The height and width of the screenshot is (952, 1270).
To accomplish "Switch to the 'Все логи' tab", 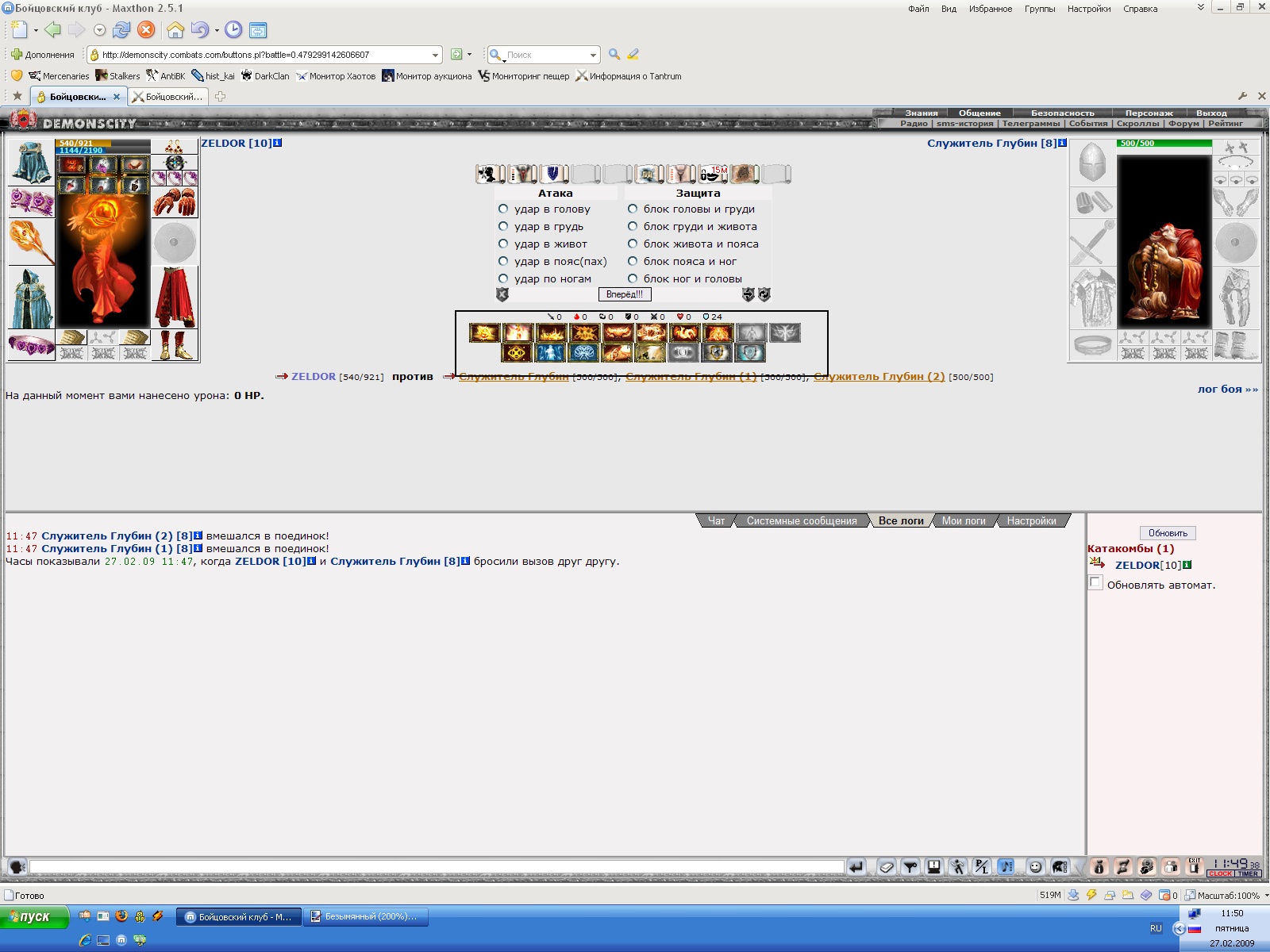I will tap(901, 521).
